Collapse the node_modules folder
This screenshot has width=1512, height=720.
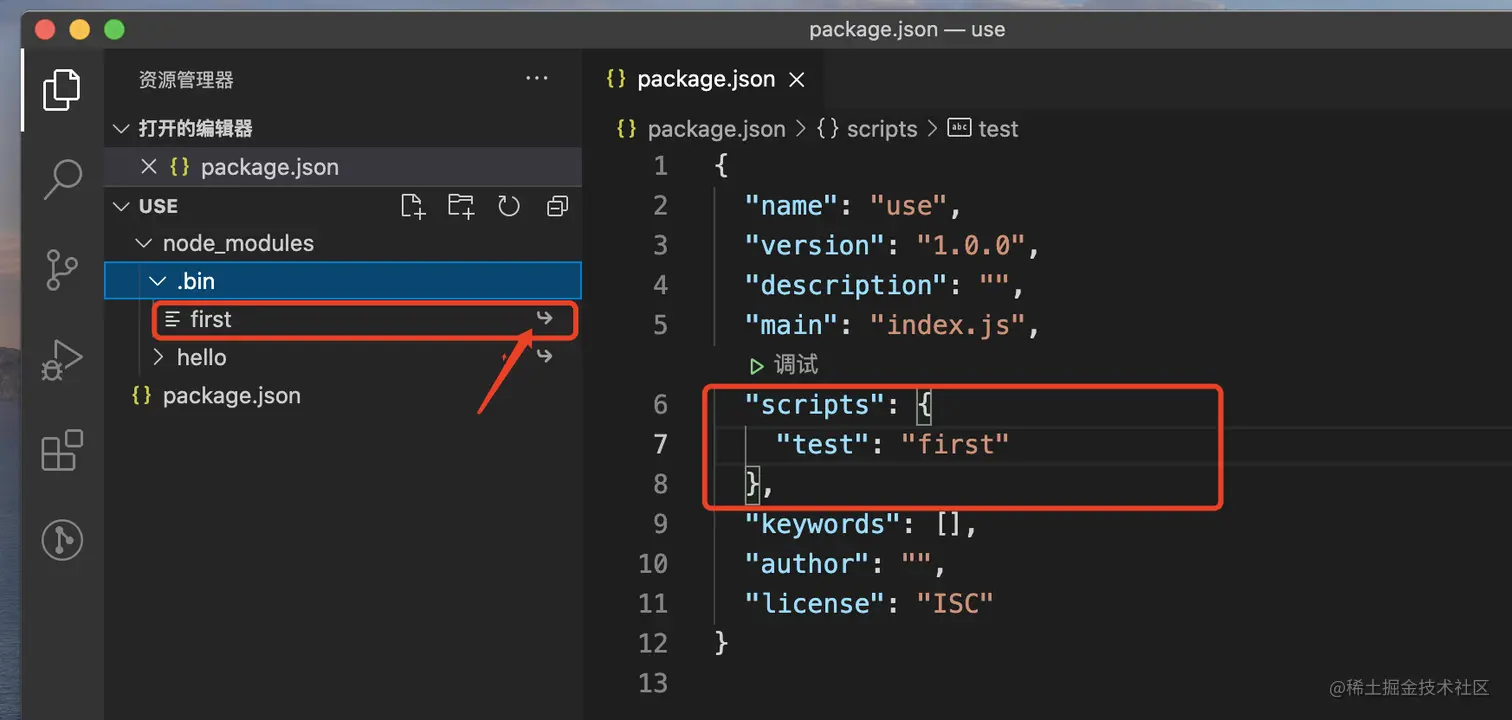click(x=145, y=243)
